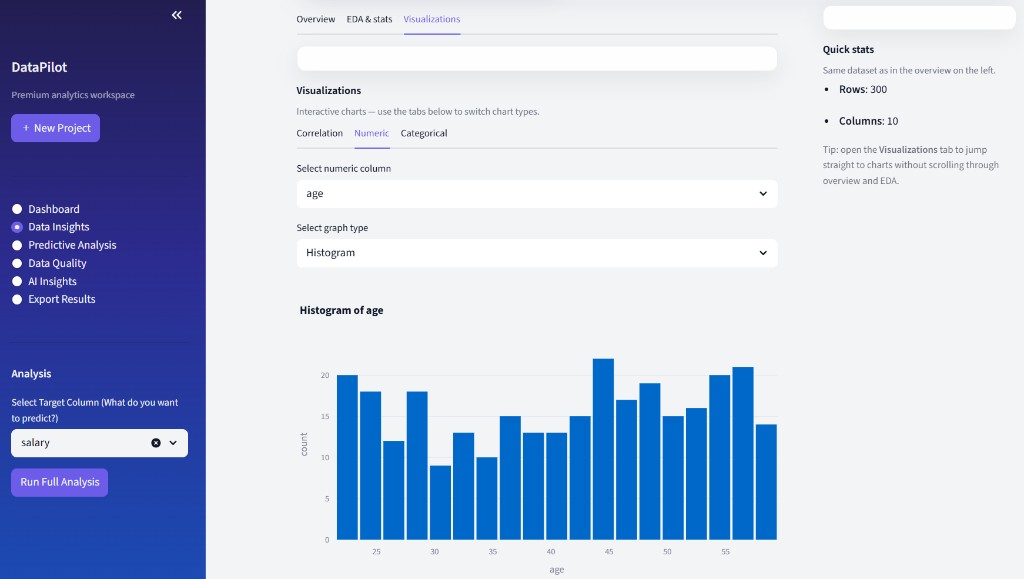Click the first histogram bar at count 20
The height and width of the screenshot is (579, 1024).
point(347,457)
